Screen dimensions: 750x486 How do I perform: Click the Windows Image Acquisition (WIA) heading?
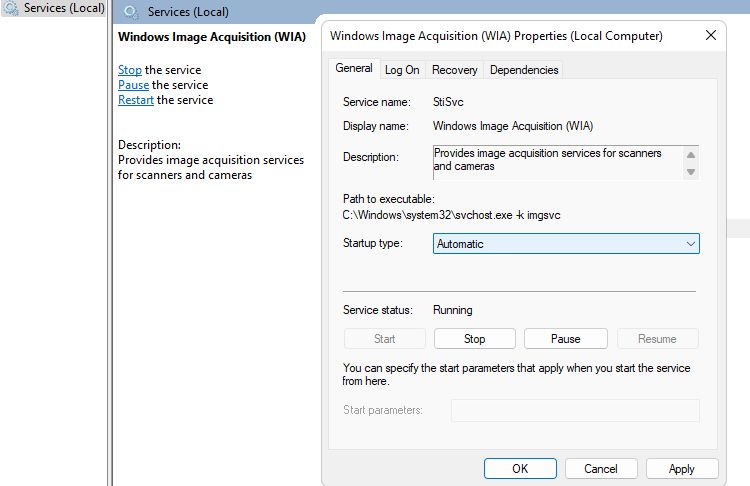(x=212, y=37)
